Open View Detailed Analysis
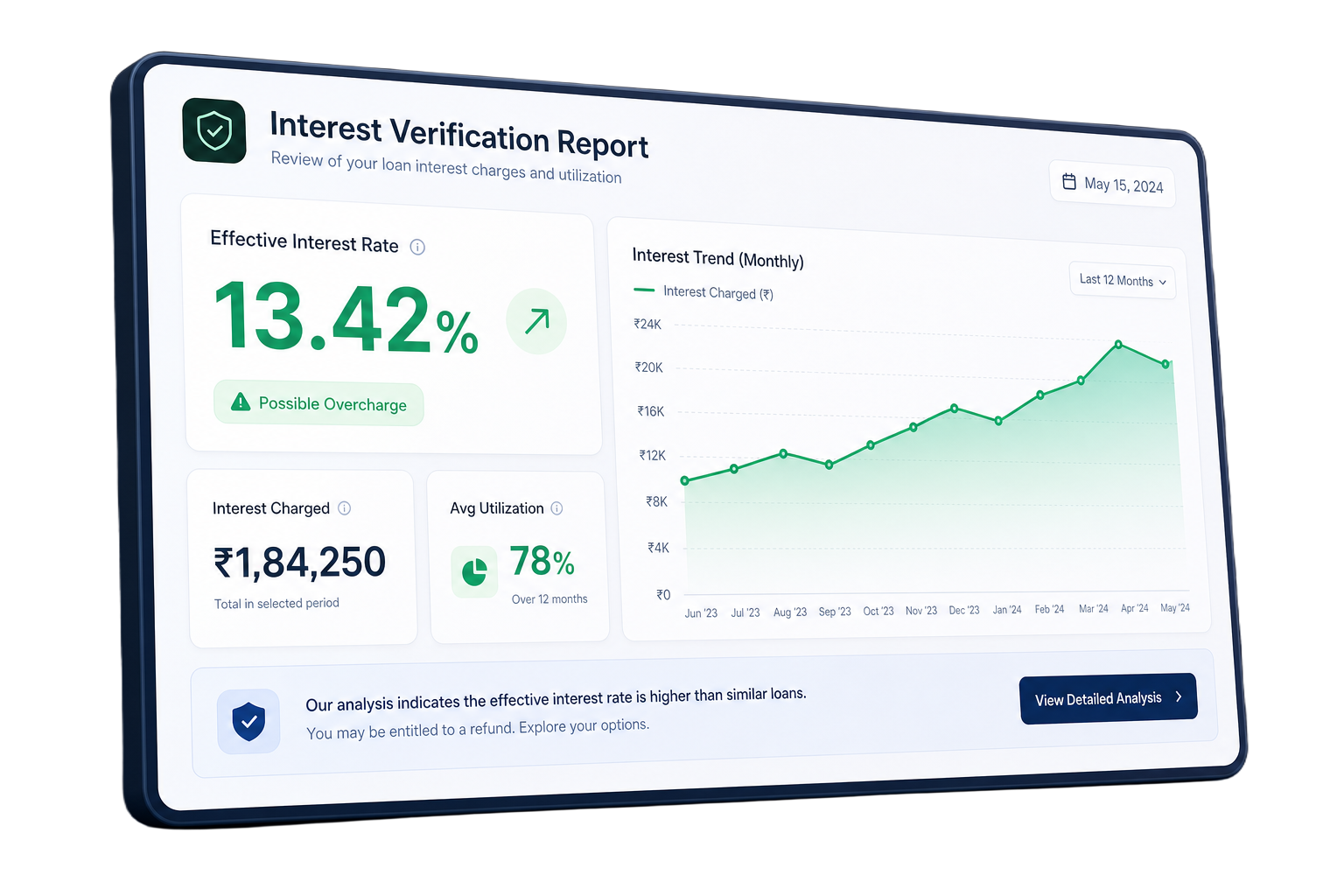 1109,698
